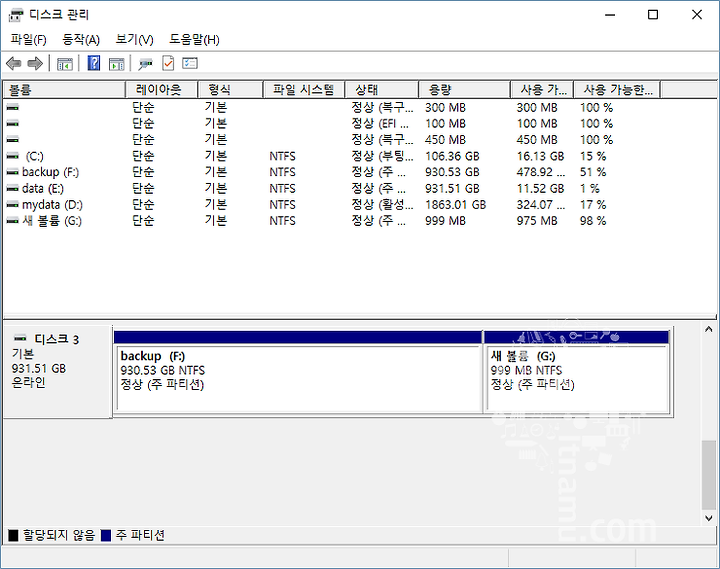
Task: Sort by the 파일 시스템 column header
Action: (304, 90)
